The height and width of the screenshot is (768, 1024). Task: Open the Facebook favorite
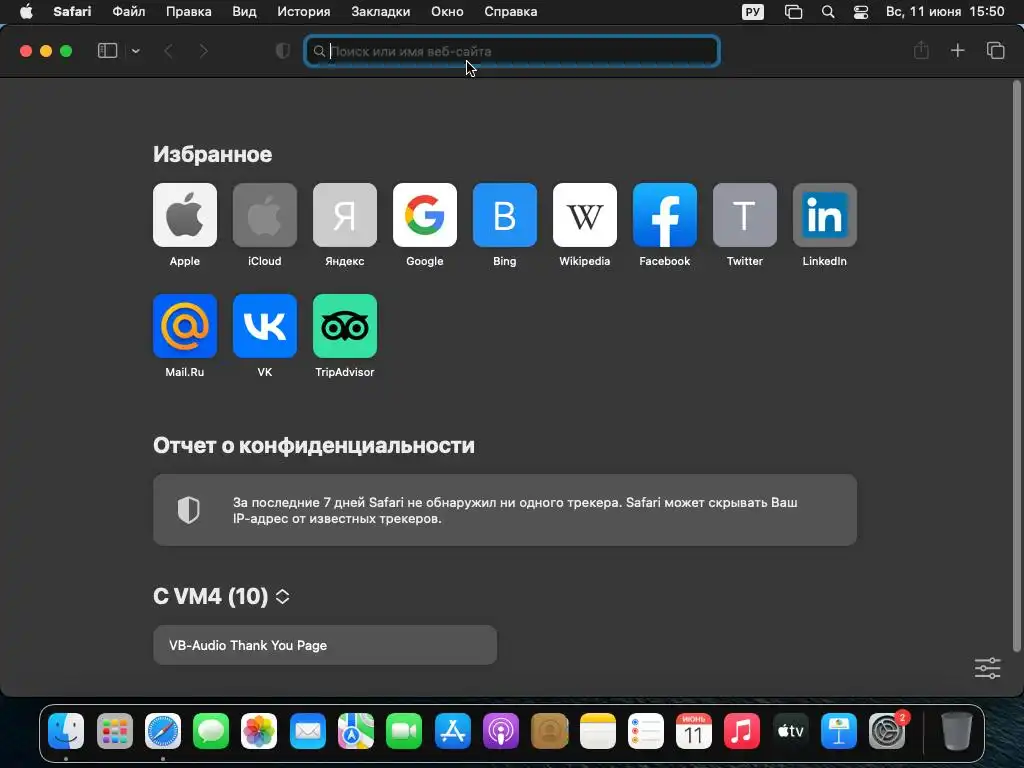[x=665, y=215]
